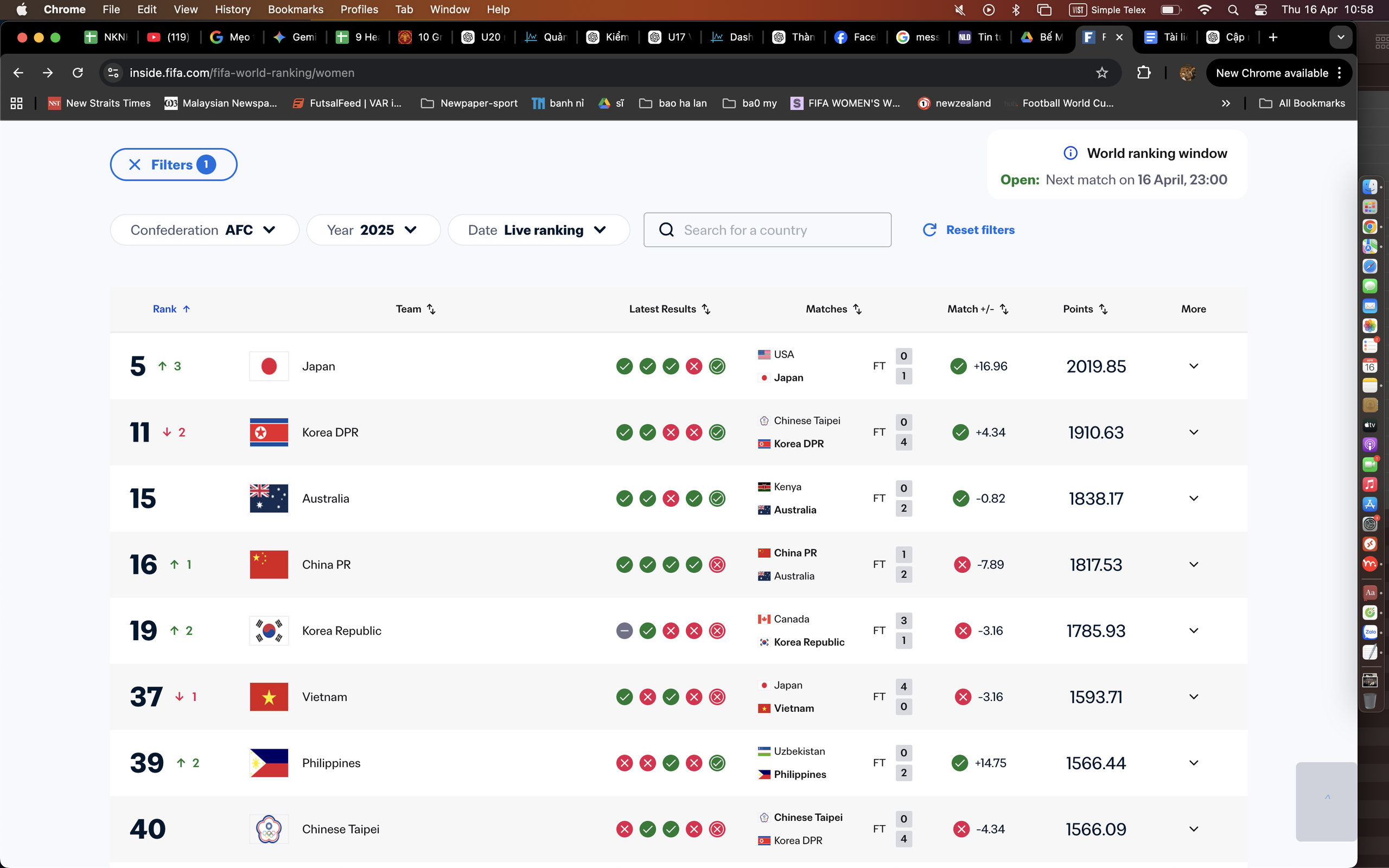Screen dimensions: 1389x868
Task: Click the Reset filters link
Action: coord(980,229)
